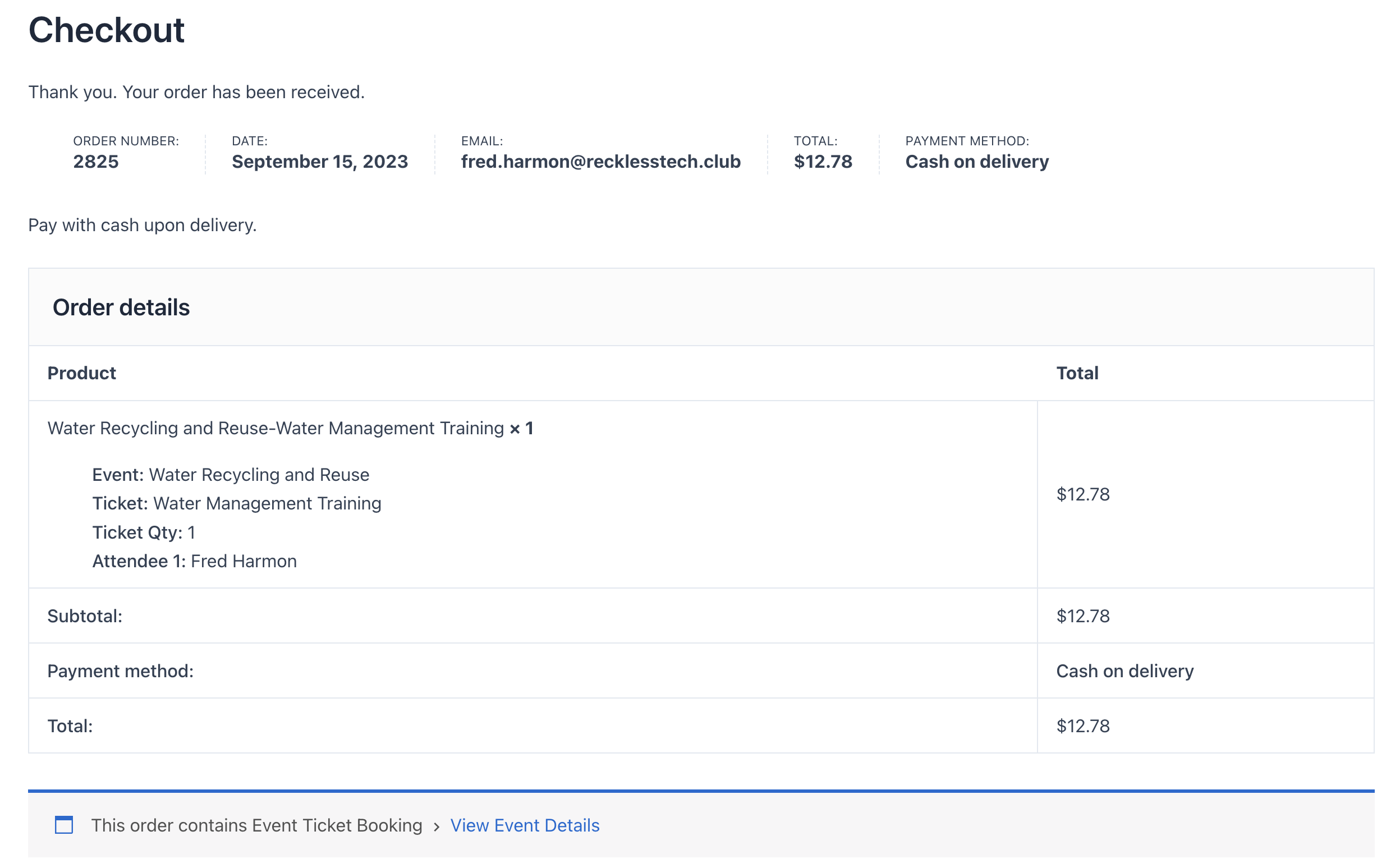This screenshot has width=1400, height=868.
Task: Click the Ticket Qty: 1 line
Action: [x=144, y=532]
